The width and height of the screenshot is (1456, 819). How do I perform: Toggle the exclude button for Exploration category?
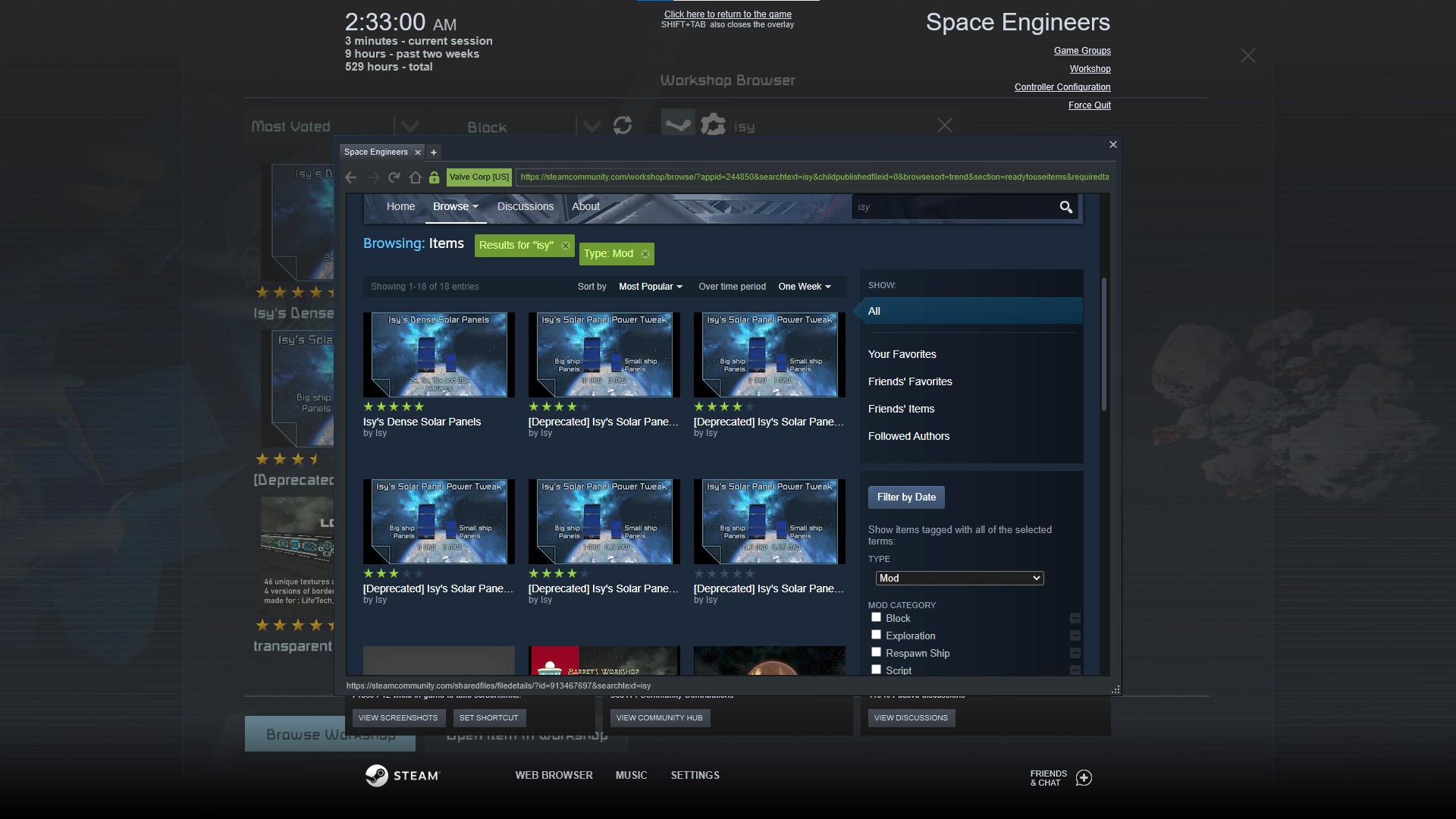click(1075, 636)
